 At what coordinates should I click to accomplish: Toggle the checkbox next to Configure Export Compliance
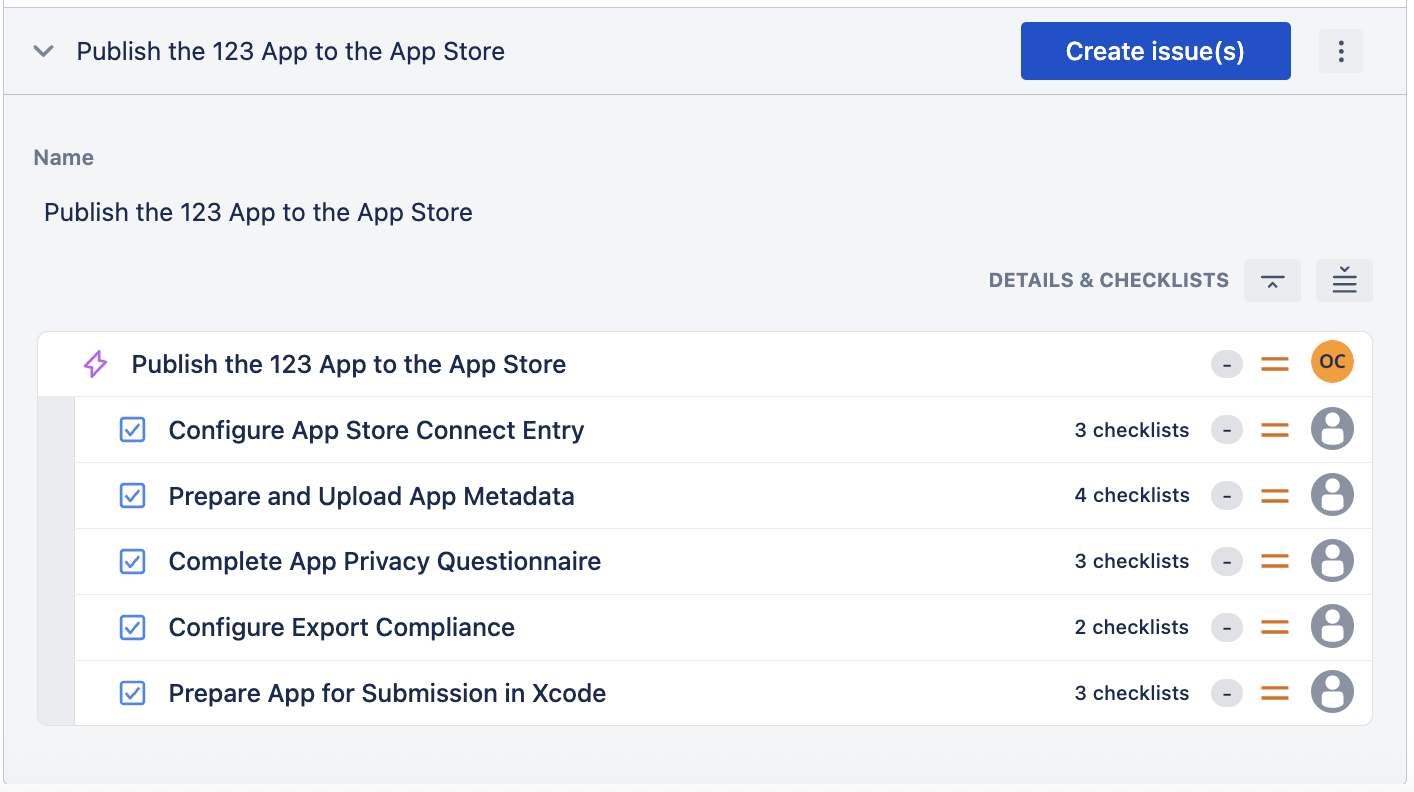click(x=132, y=627)
